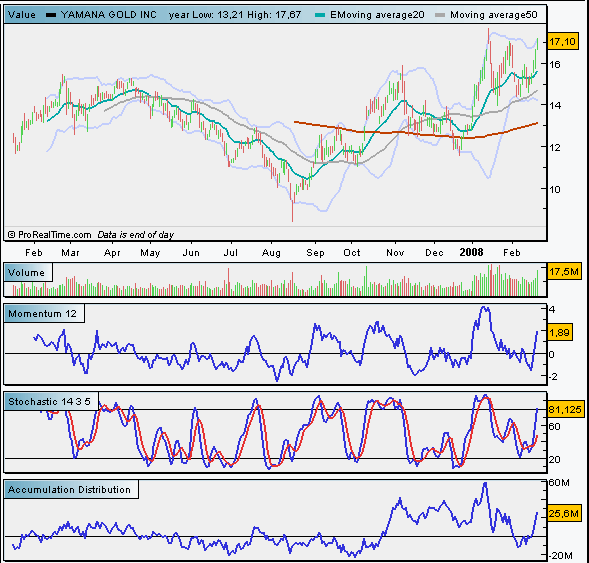589x563 pixels.
Task: Click the 20 stochastic axis label
Action: coord(554,460)
